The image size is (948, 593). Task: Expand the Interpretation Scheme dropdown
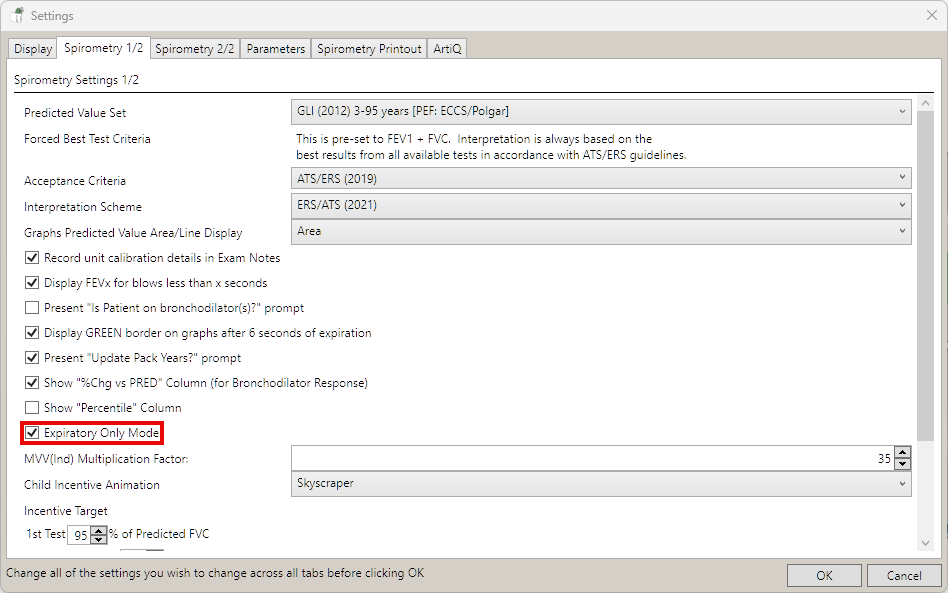(x=601, y=205)
